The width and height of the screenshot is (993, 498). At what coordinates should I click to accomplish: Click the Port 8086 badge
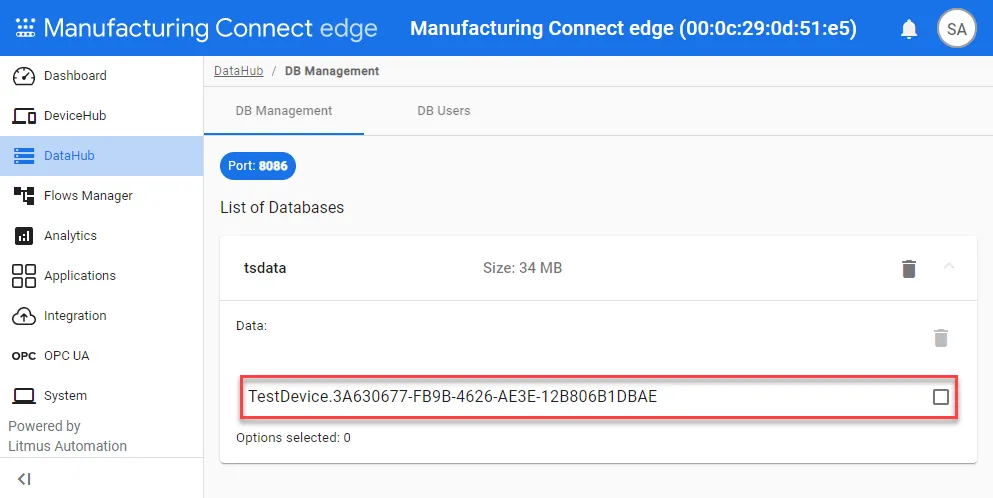click(258, 166)
